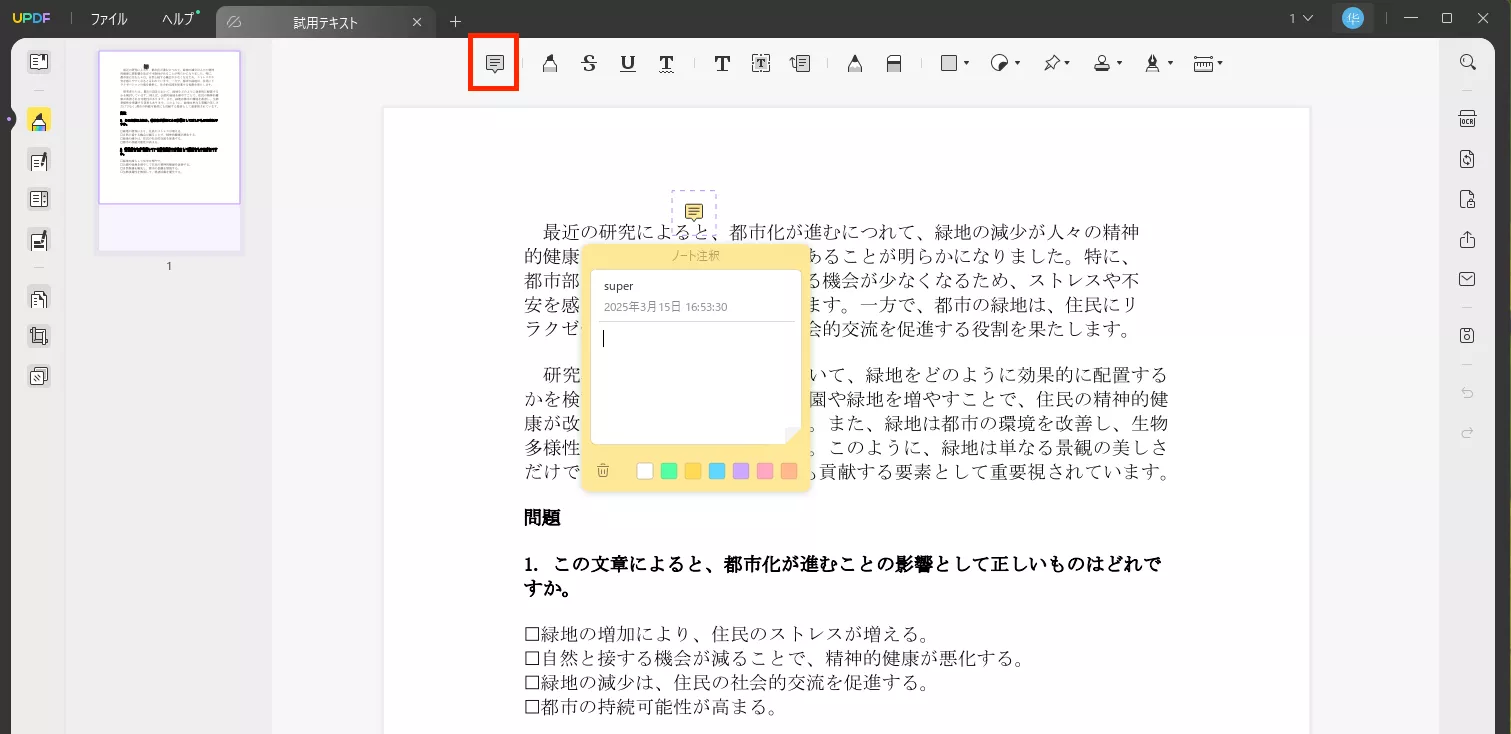Click the answer "都市の持続可能性が高まる。"
1511x734 pixels.
coord(652,708)
